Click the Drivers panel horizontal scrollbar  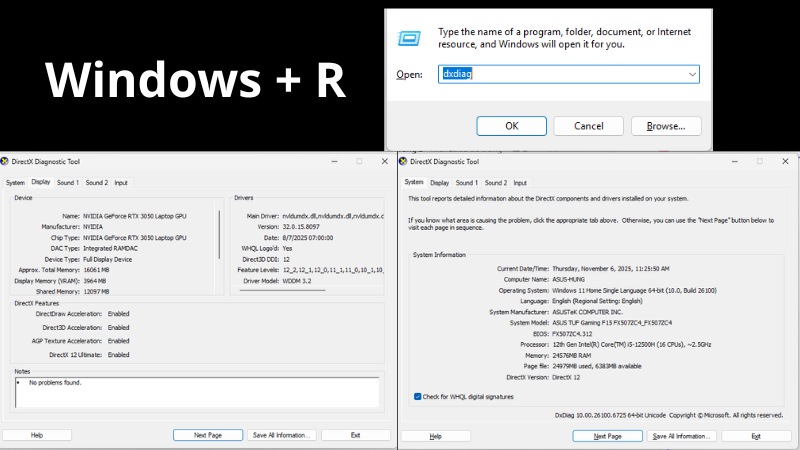[x=283, y=290]
